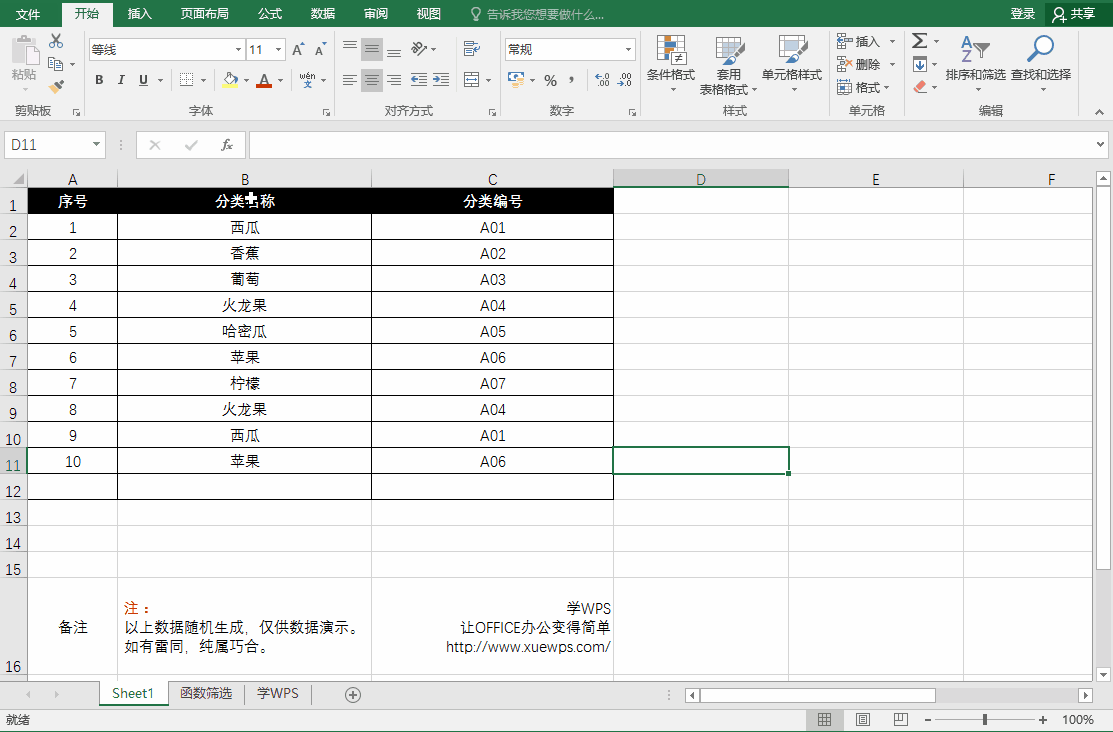1113x732 pixels.
Task: Open Format as Table (套用表格格式)
Action: click(x=729, y=65)
